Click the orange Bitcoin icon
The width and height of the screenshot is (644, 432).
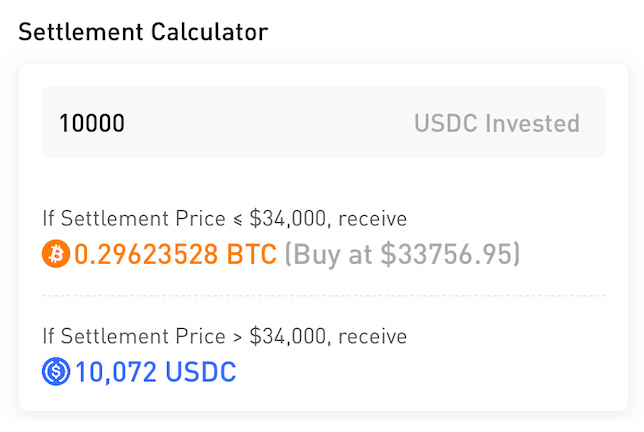(x=56, y=254)
